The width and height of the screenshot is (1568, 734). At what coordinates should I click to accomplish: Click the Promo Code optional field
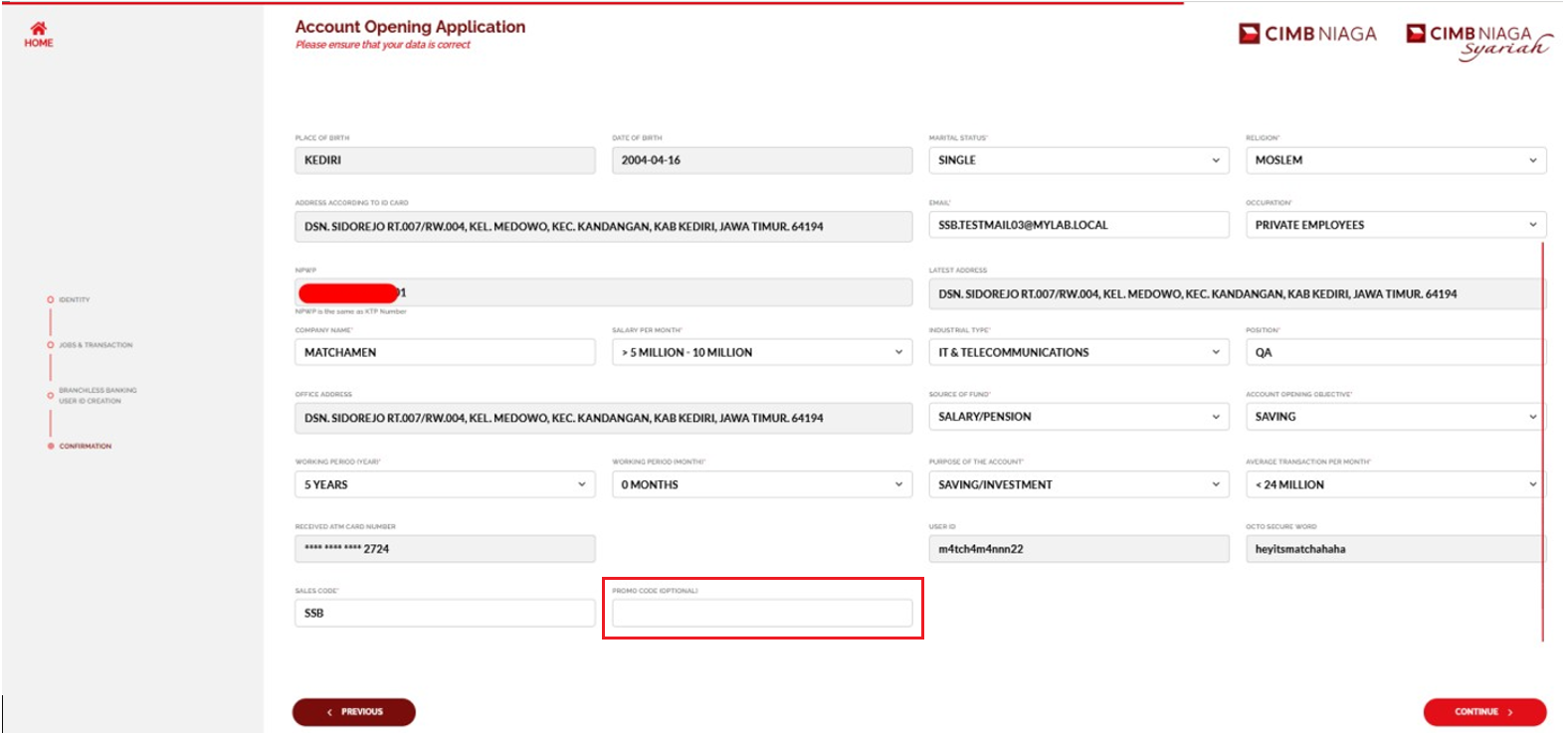click(761, 614)
